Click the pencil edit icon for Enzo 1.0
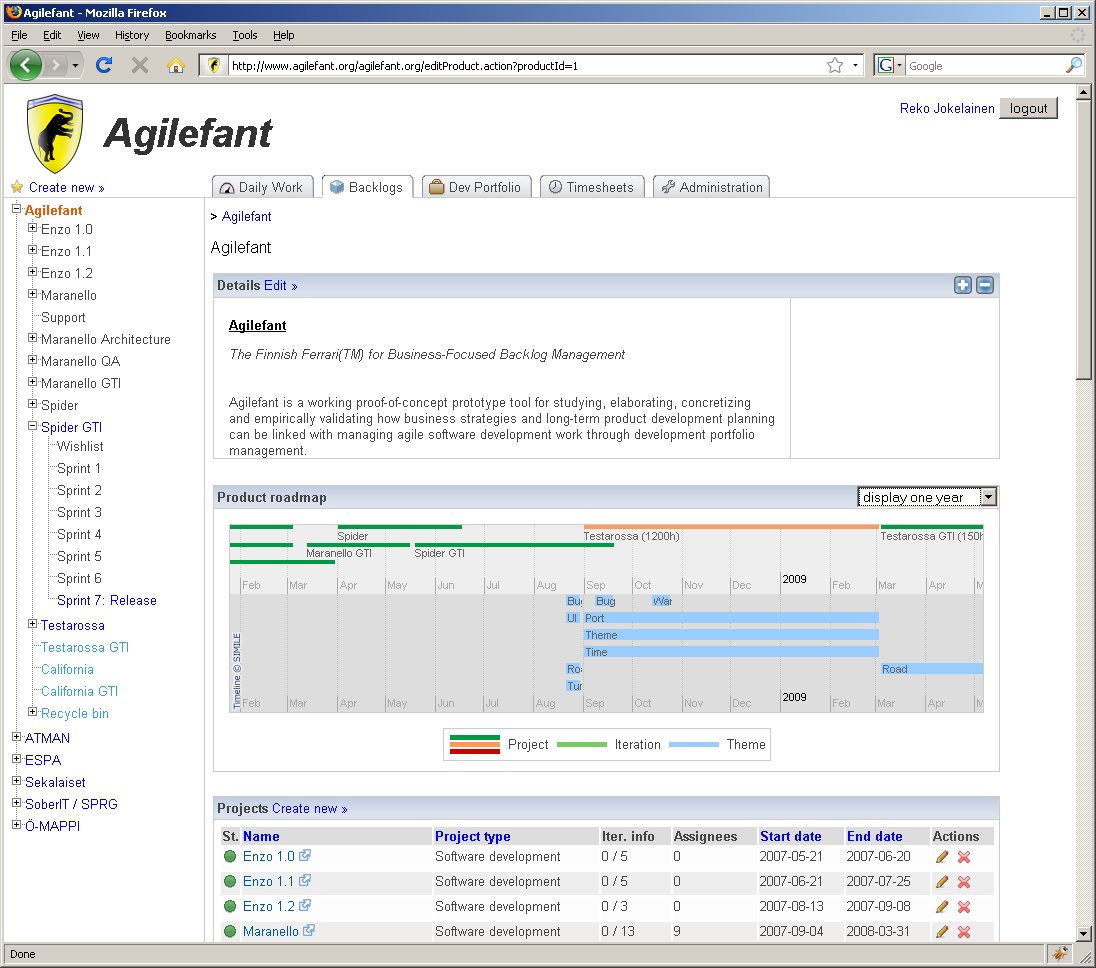Screen dimensions: 1096x968 (942, 857)
